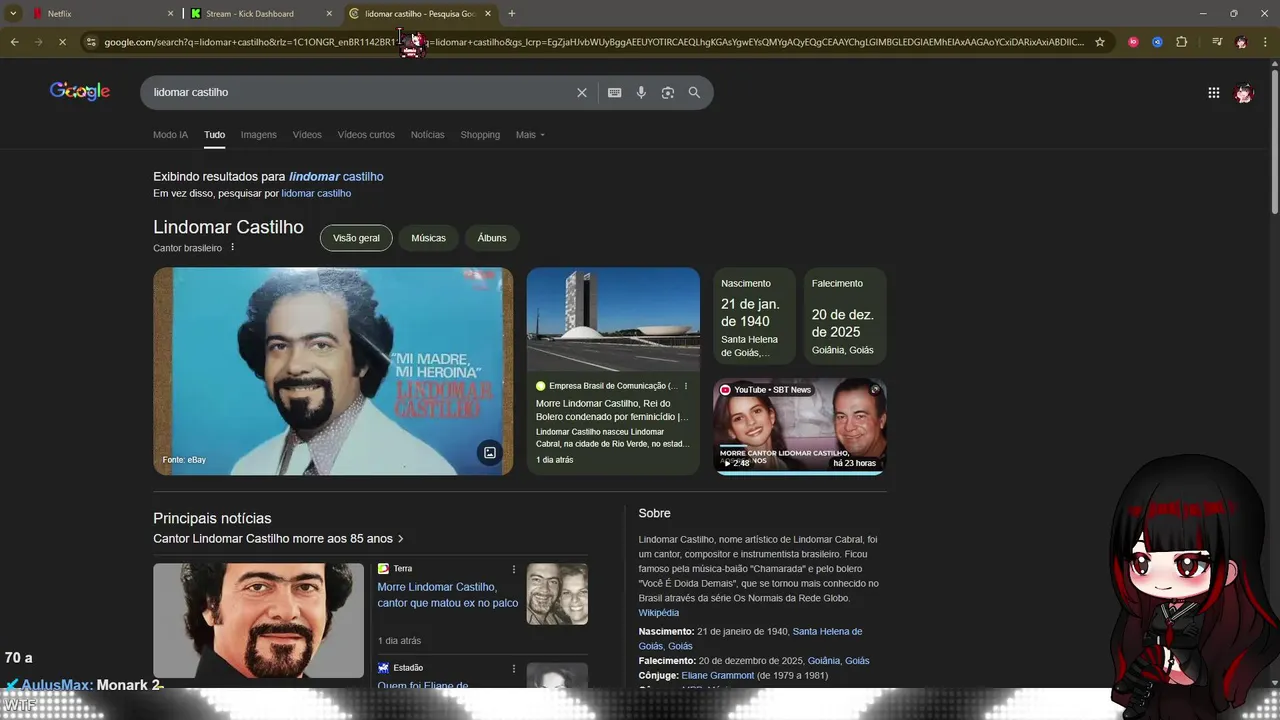Open the Mi Madre Mi Heroína album image
Image resolution: width=1280 pixels, height=720 pixels.
(x=333, y=371)
